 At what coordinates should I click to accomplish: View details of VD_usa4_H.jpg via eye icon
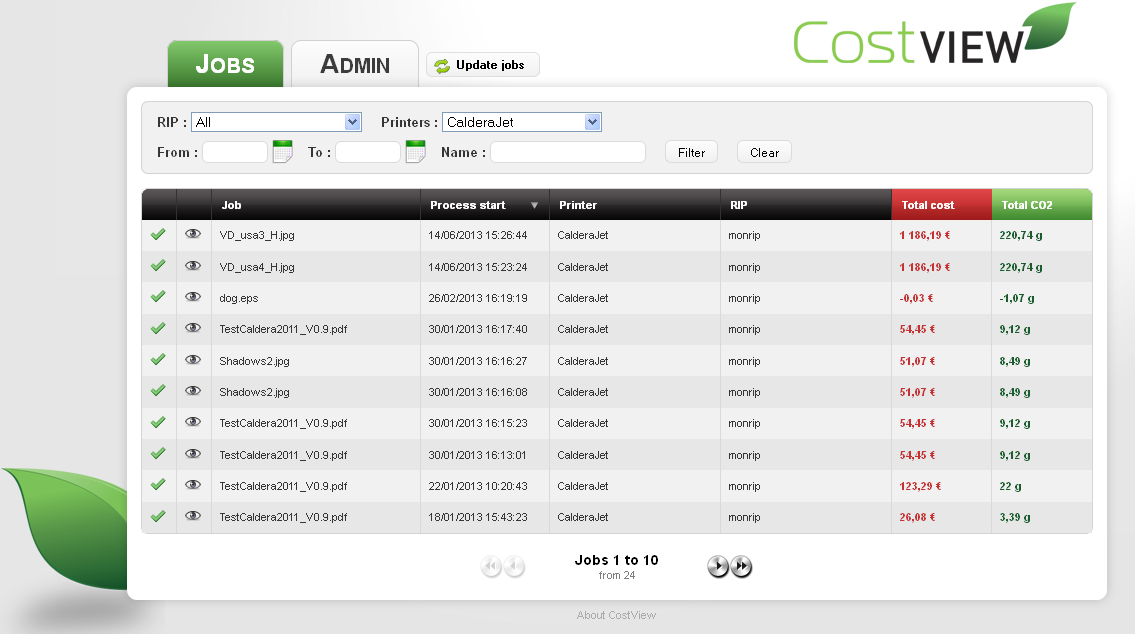[x=193, y=266]
